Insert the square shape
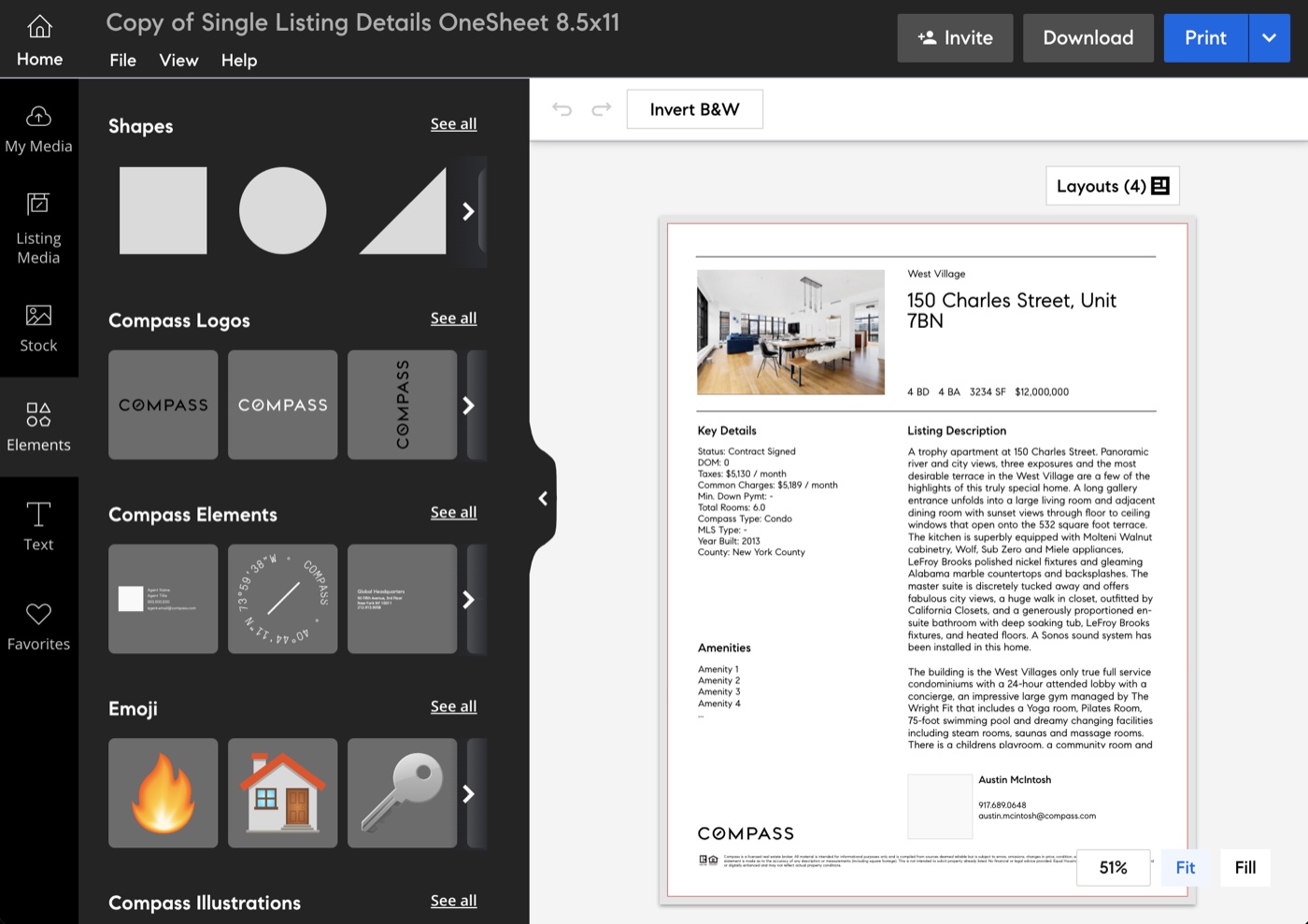This screenshot has width=1308, height=924. point(163,211)
